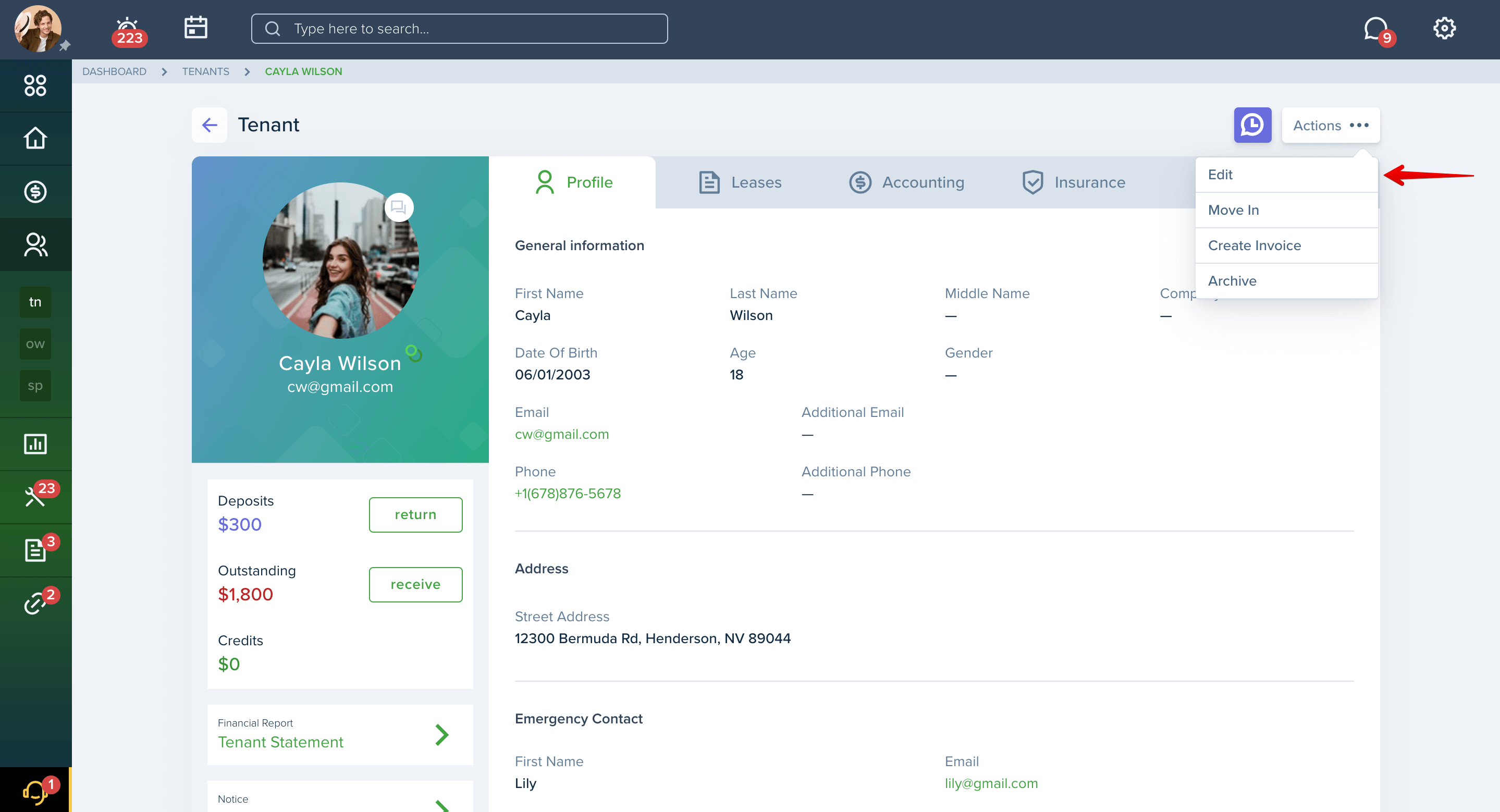Choose Edit from the Actions menu
Viewport: 1500px width, 812px height.
tap(1286, 175)
